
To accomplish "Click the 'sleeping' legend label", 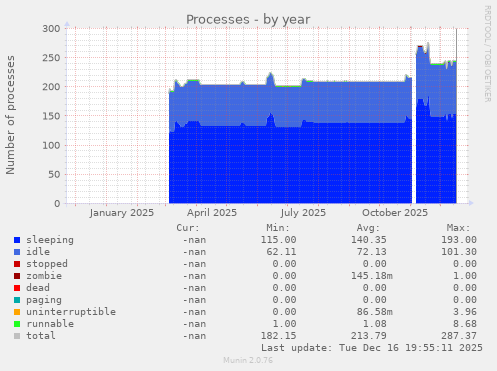I will point(50,240).
